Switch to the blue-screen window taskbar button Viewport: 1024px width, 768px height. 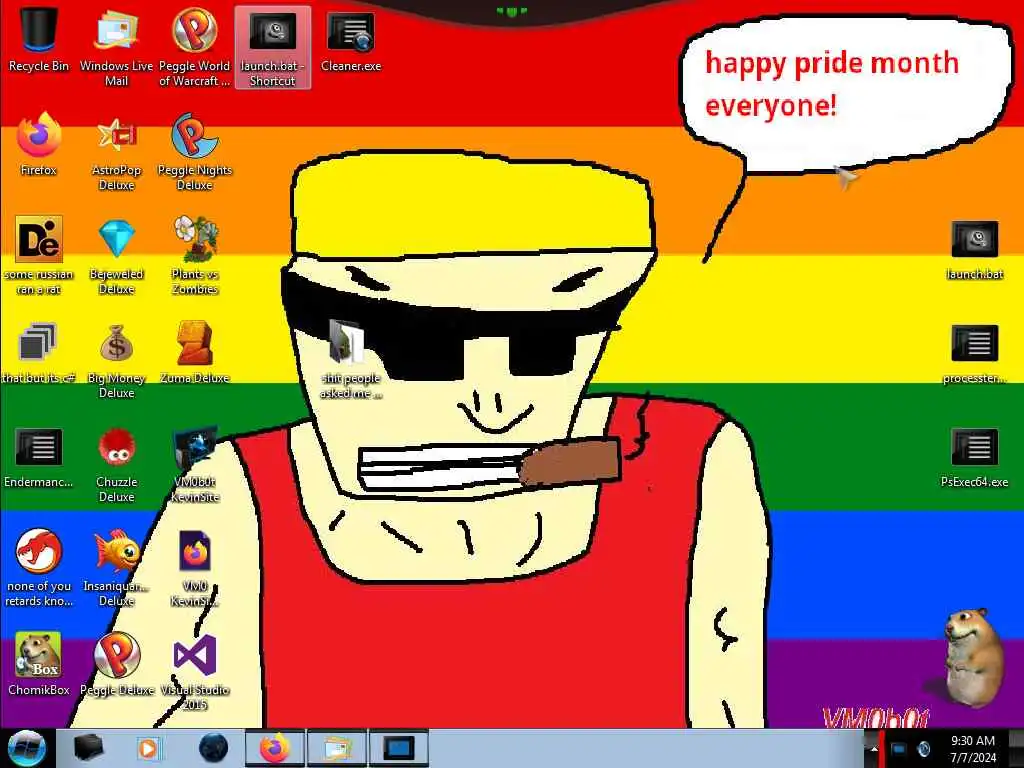pyautogui.click(x=398, y=748)
